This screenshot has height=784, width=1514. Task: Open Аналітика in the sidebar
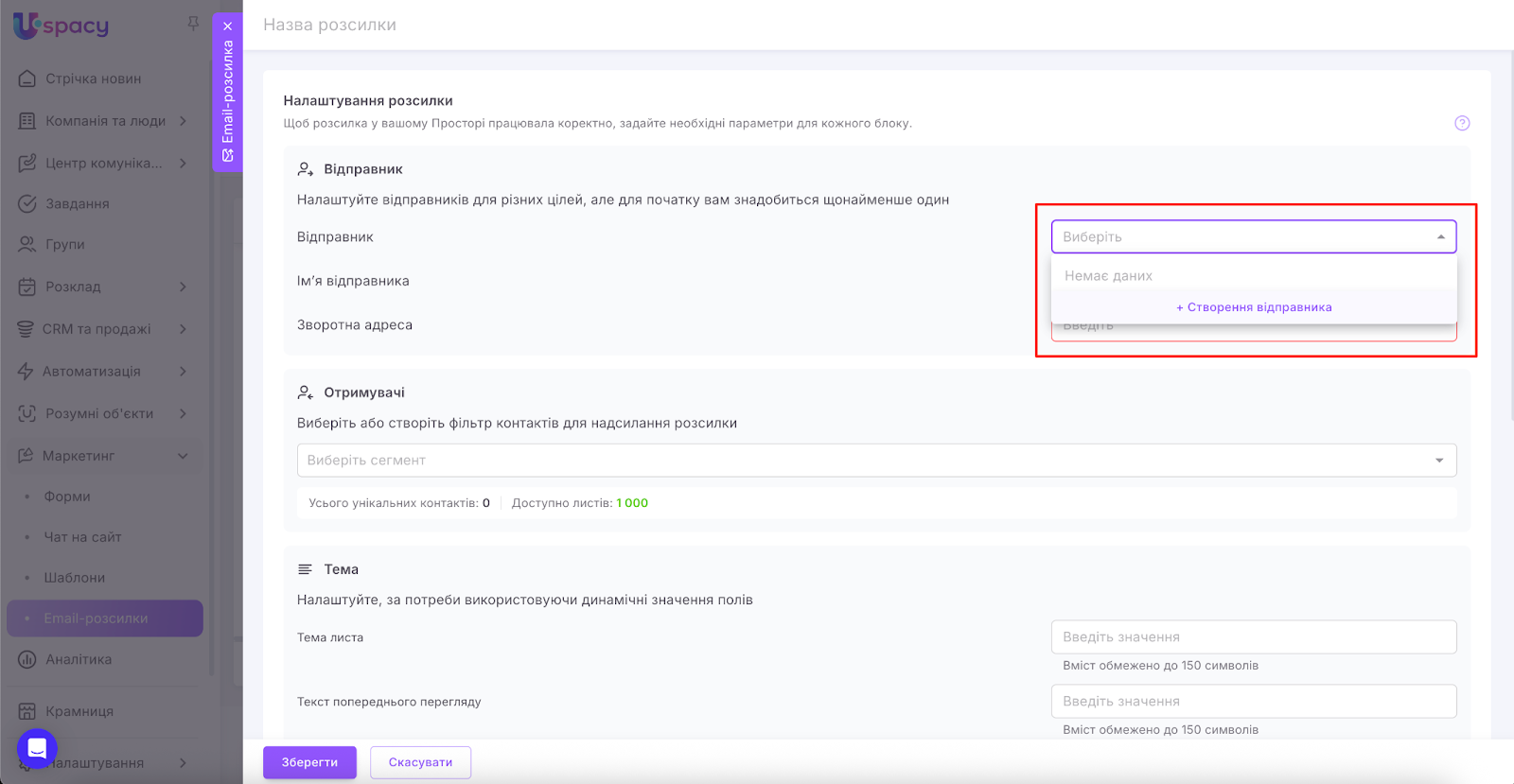click(x=79, y=659)
